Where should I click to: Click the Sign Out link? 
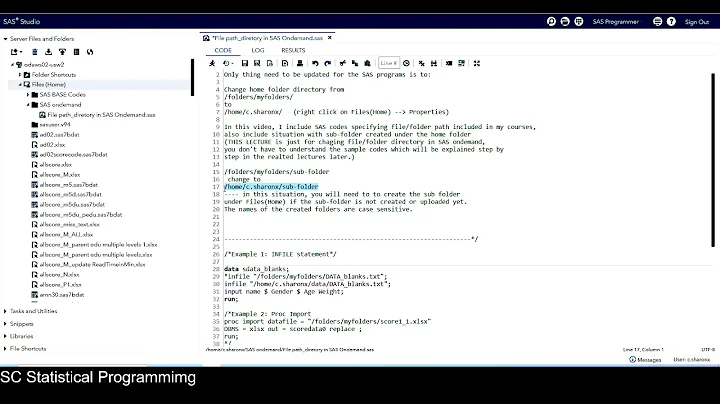(697, 22)
